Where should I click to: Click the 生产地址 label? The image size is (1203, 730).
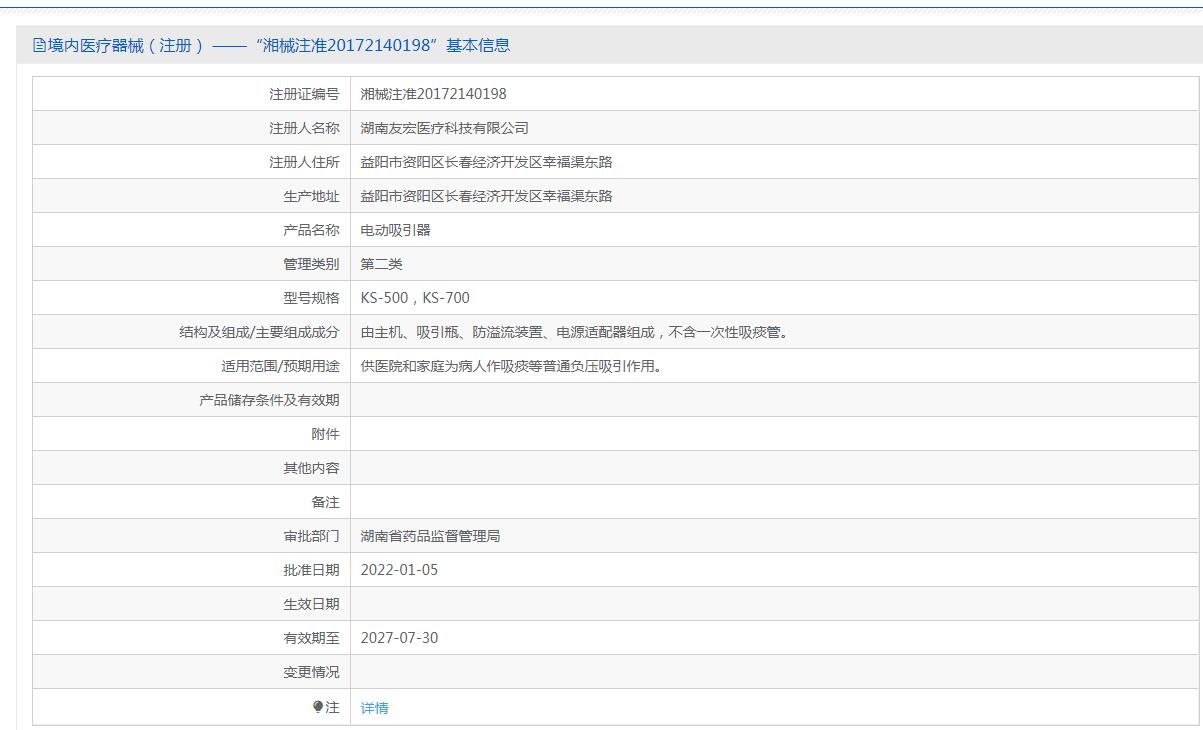point(311,196)
